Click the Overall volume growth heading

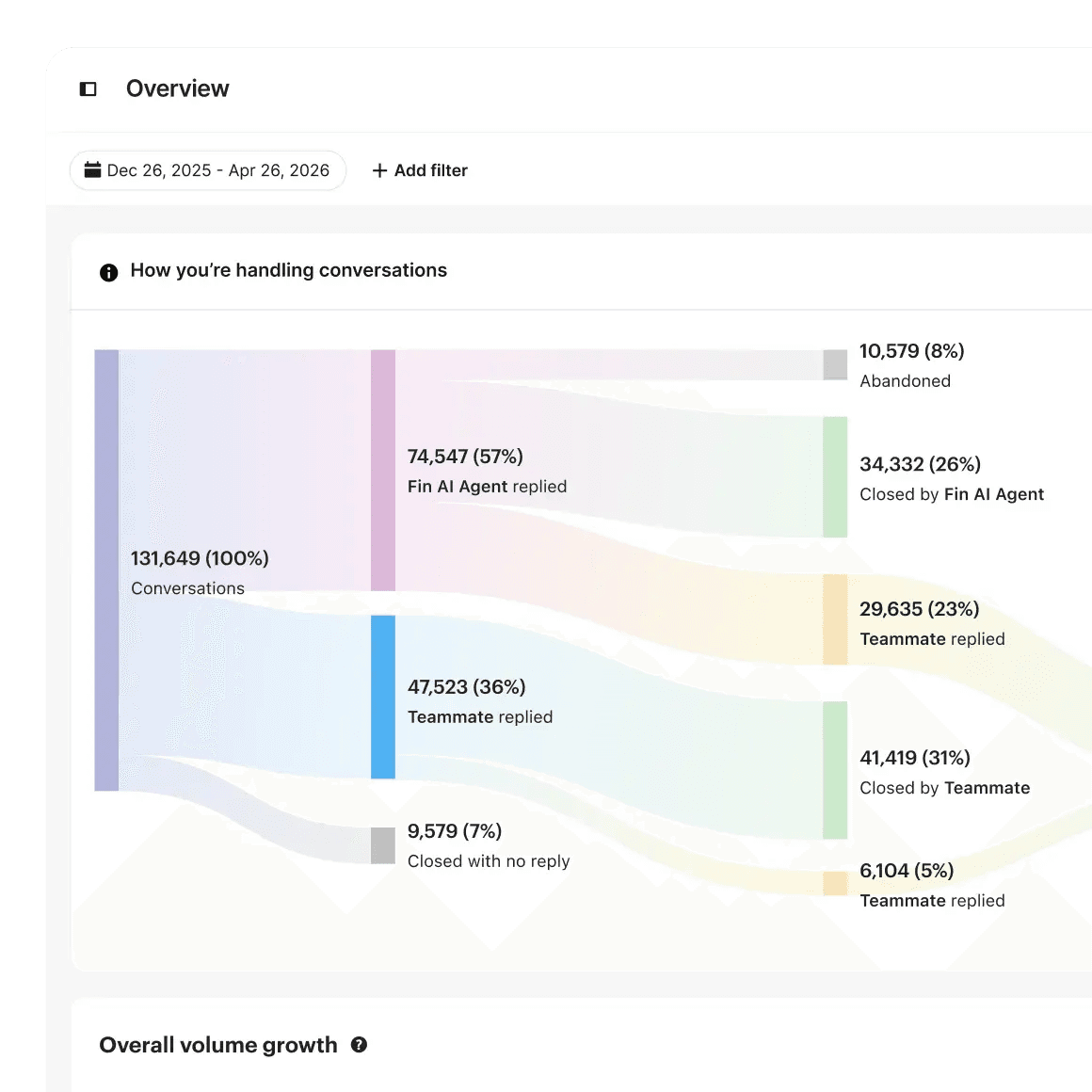click(218, 1045)
